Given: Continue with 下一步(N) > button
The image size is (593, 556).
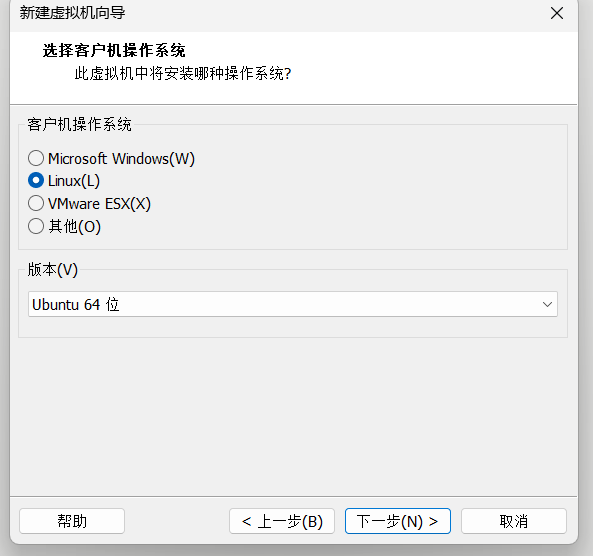Looking at the screenshot, I should (x=397, y=521).
